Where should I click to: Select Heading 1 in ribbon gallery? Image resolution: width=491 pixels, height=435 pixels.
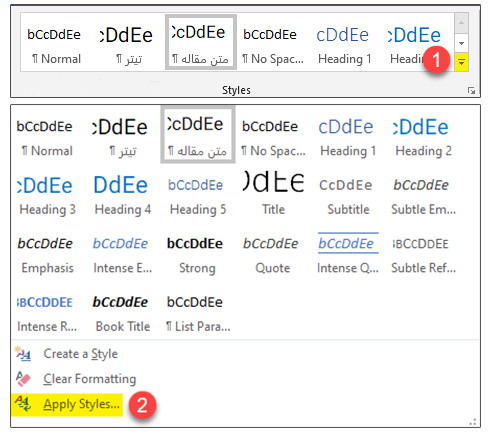click(344, 46)
